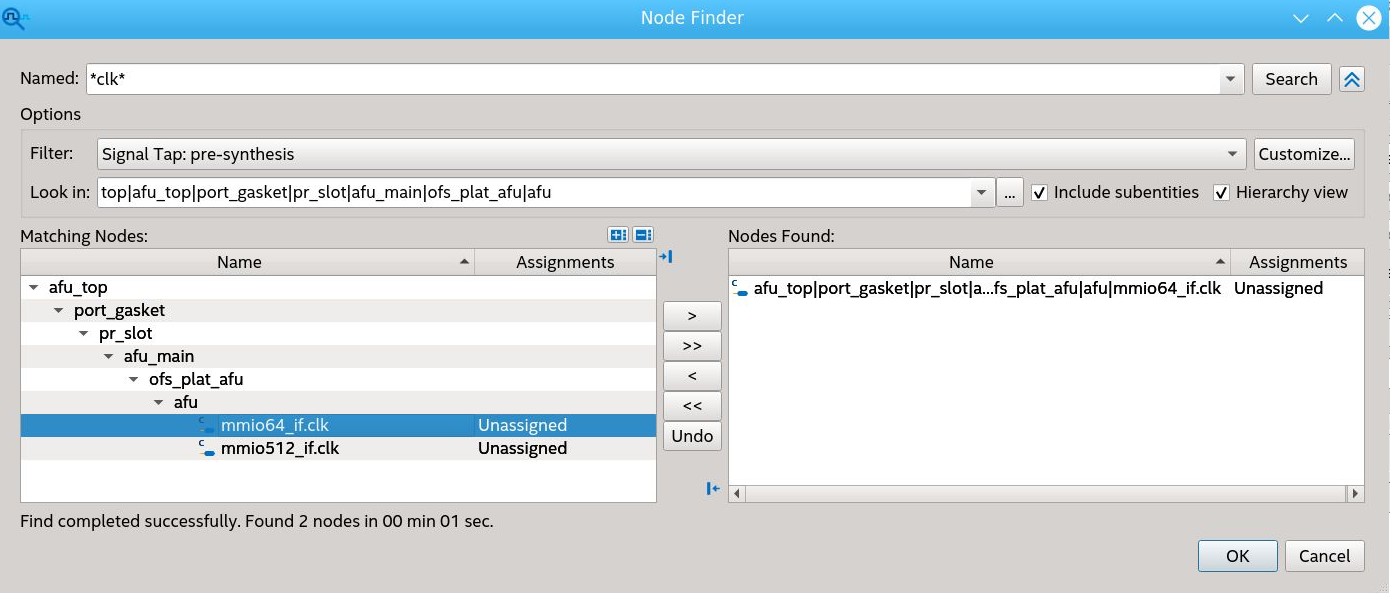This screenshot has height=593, width=1390.
Task: Sort by the Name column header in Matching Nodes
Action: 239,262
